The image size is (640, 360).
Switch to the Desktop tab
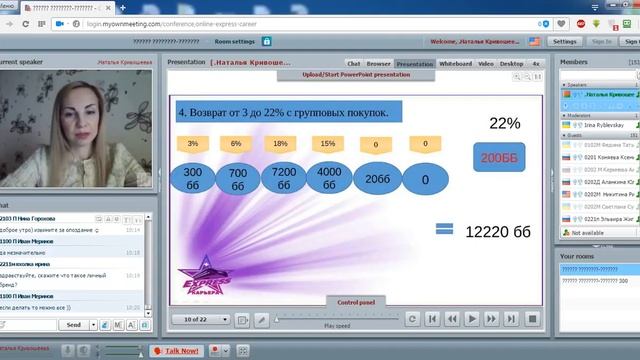[511, 64]
